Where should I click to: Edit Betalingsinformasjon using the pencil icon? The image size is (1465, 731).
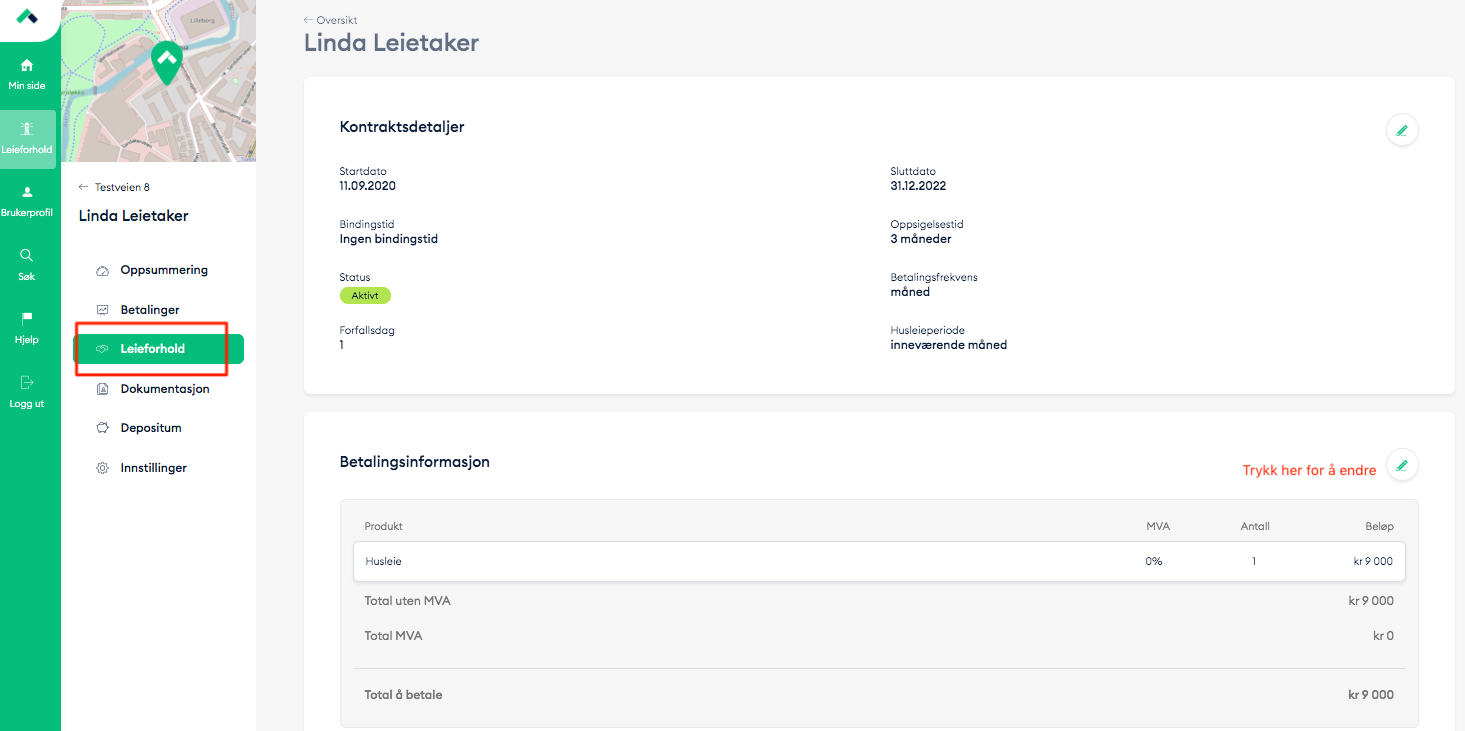coord(1401,465)
